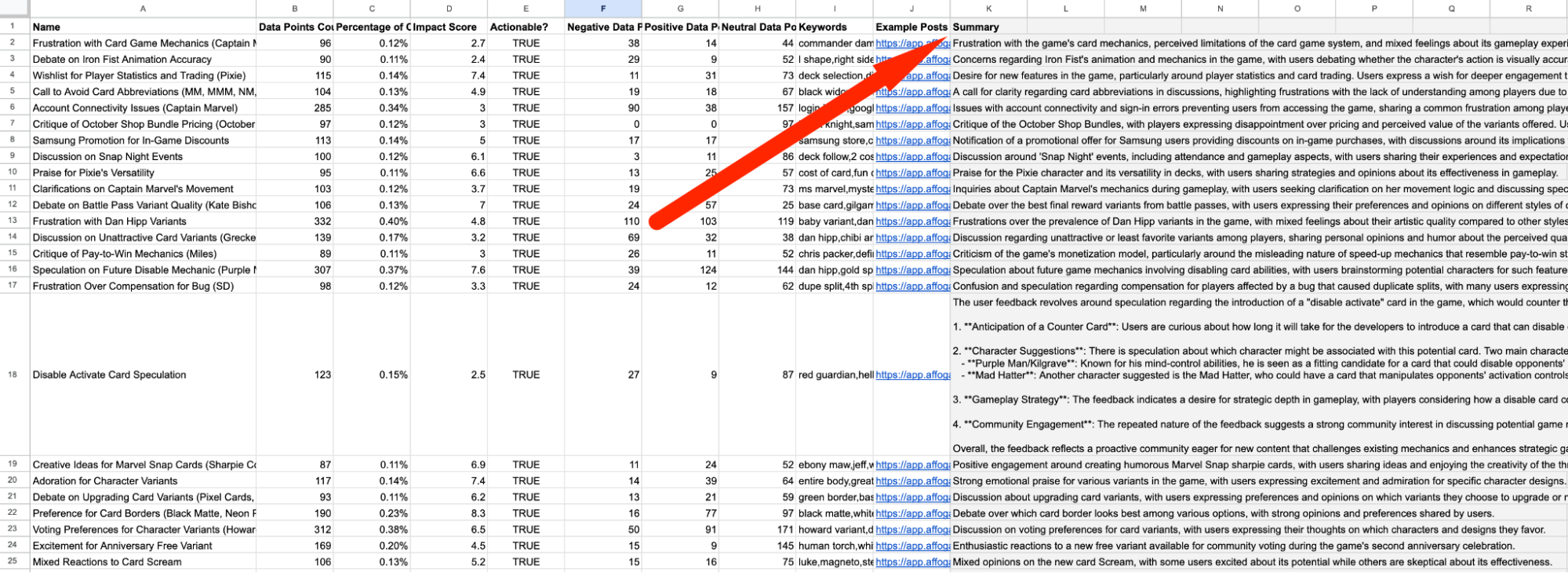Select the impact score cell showing 8.3
The width and height of the screenshot is (1568, 573).
pos(448,513)
